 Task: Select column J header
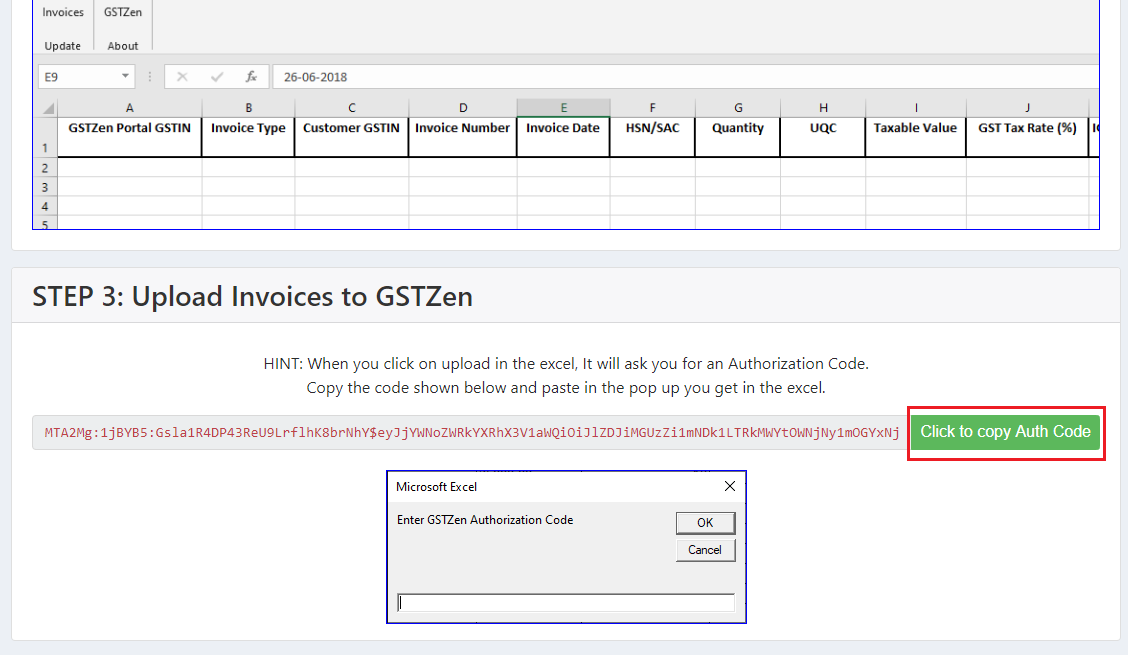[x=1027, y=108]
